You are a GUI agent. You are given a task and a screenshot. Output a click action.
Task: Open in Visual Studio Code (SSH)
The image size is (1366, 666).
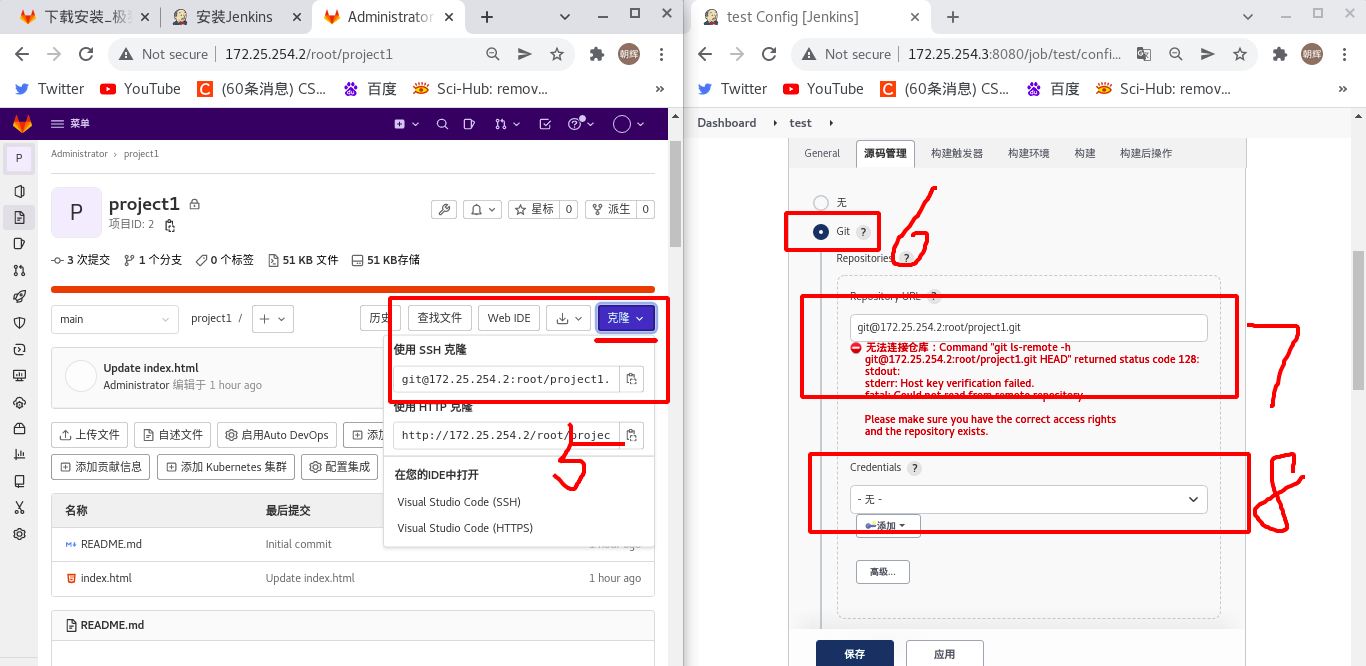click(459, 502)
